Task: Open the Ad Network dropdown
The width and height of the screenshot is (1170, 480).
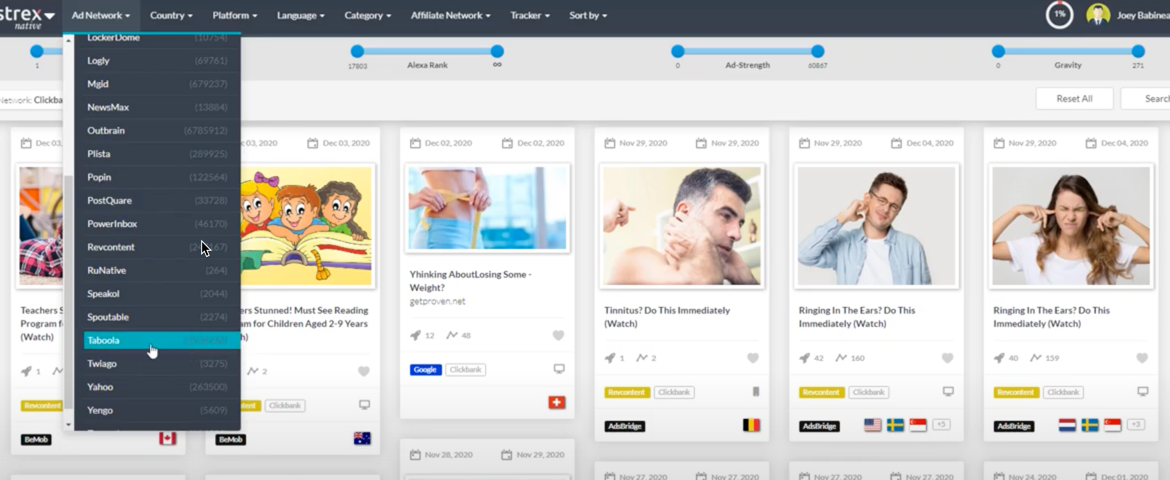Action: tap(101, 15)
